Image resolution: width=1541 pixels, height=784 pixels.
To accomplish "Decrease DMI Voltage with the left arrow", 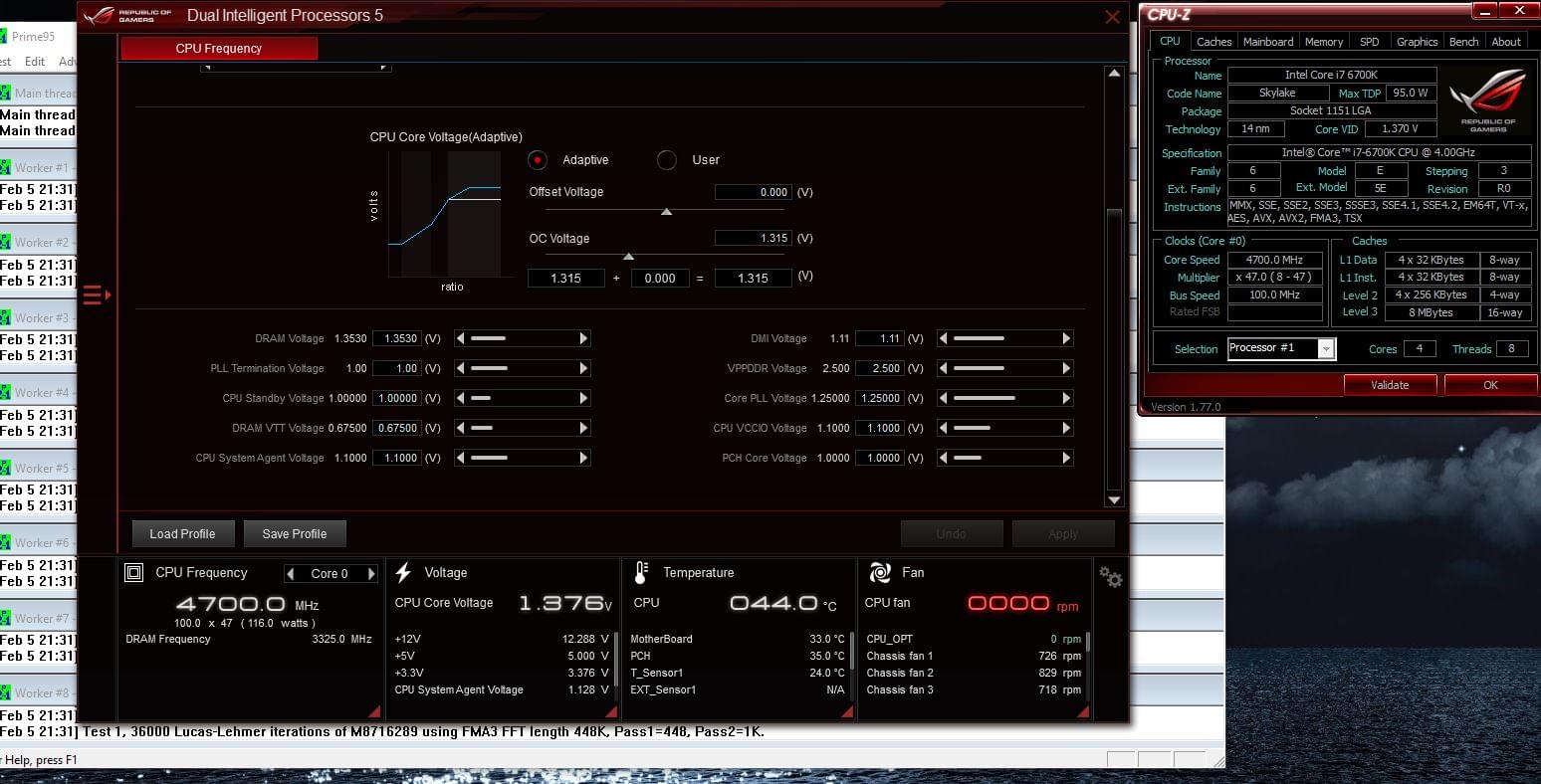I will pyautogui.click(x=943, y=338).
